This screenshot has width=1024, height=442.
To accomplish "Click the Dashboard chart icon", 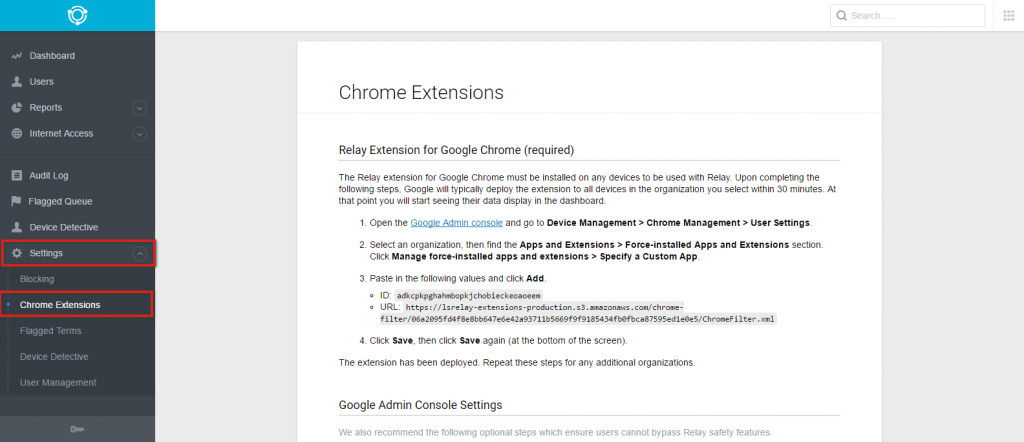I will click(17, 56).
